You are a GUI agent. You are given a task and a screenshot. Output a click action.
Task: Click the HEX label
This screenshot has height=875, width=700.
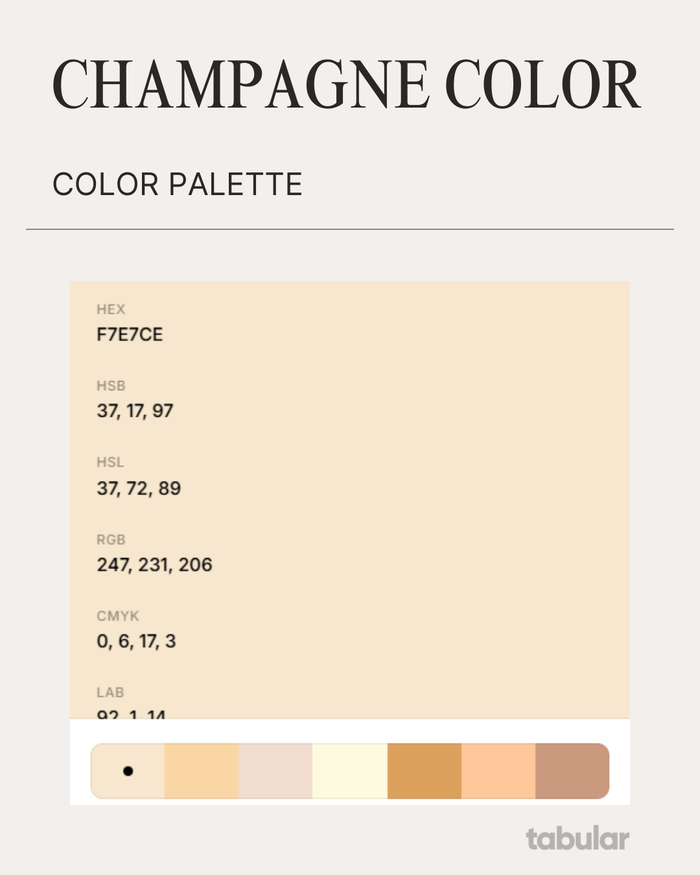pyautogui.click(x=111, y=309)
